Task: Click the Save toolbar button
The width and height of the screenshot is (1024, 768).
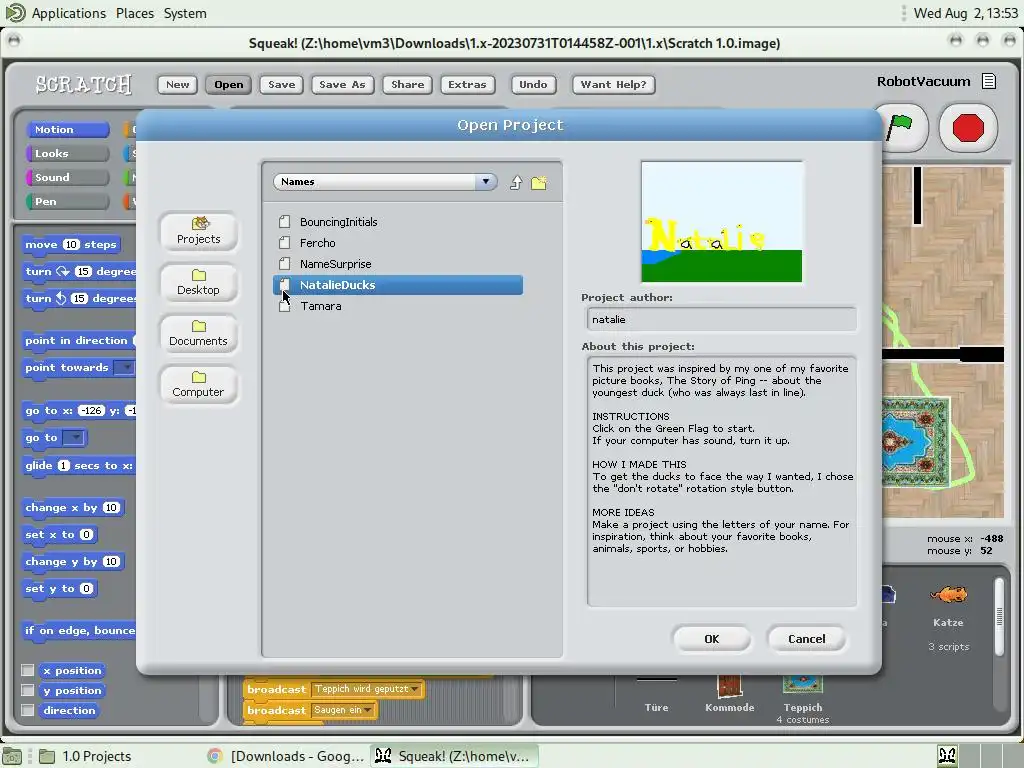Action: [x=281, y=84]
